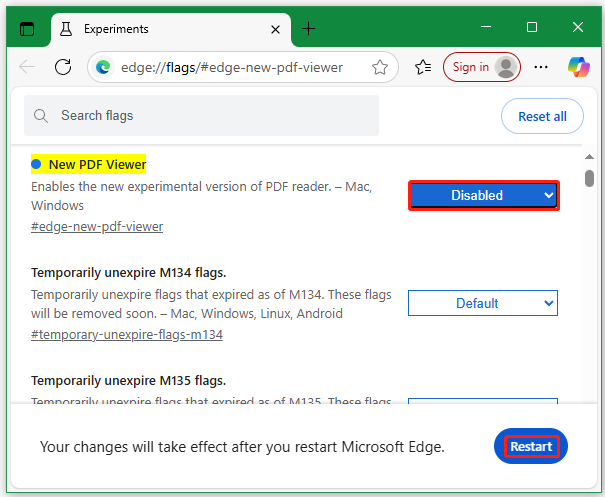Click the Restart button
Viewport: 605px width, 497px height.
(x=531, y=446)
